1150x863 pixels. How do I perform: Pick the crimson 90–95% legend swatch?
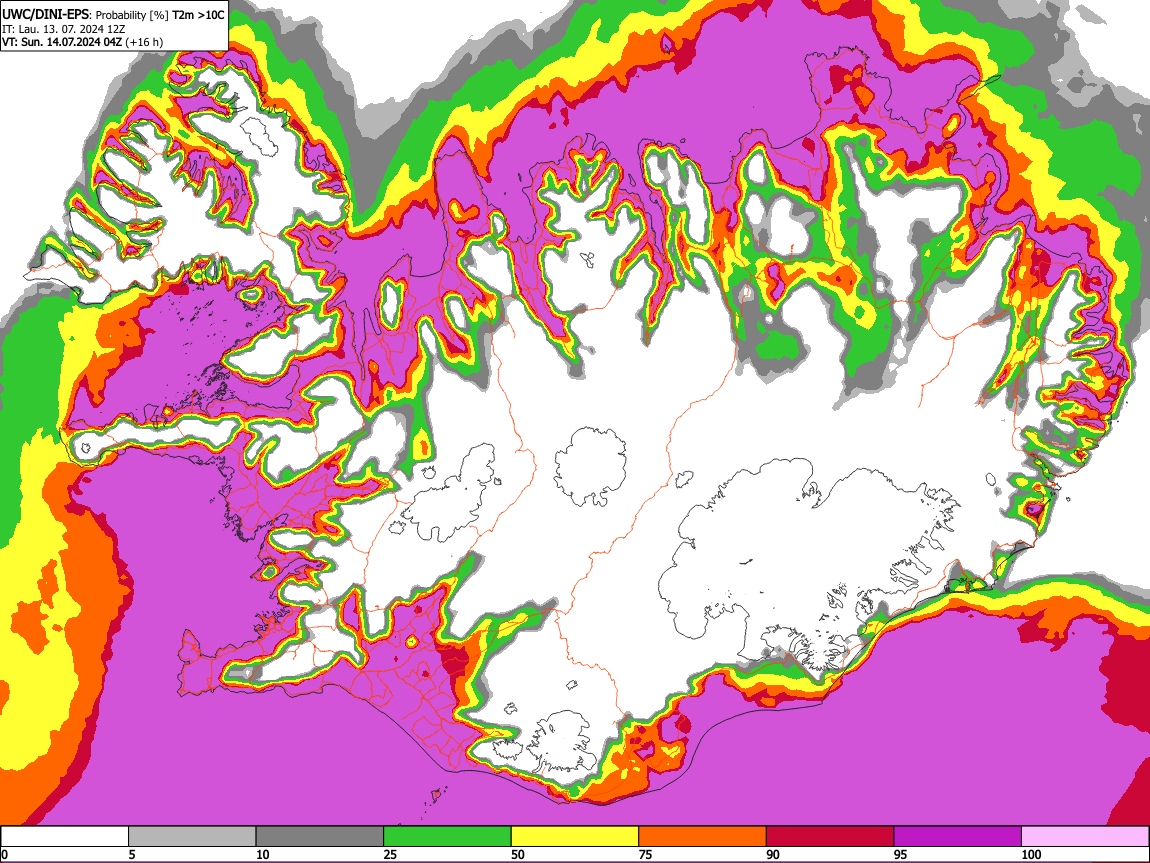830,836
